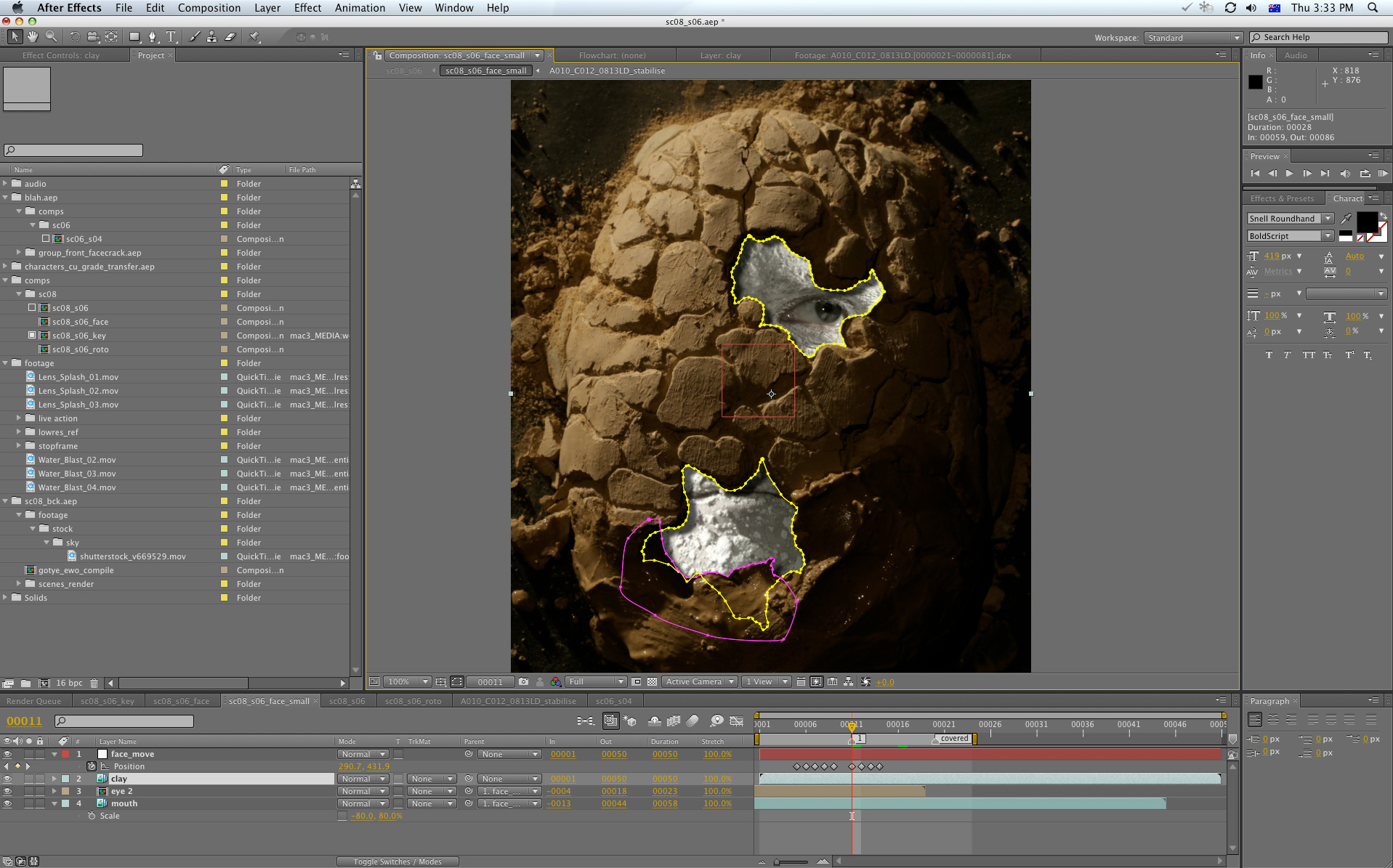Viewport: 1393px width, 868px height.
Task: Select the Rotation tool
Action: click(x=74, y=36)
